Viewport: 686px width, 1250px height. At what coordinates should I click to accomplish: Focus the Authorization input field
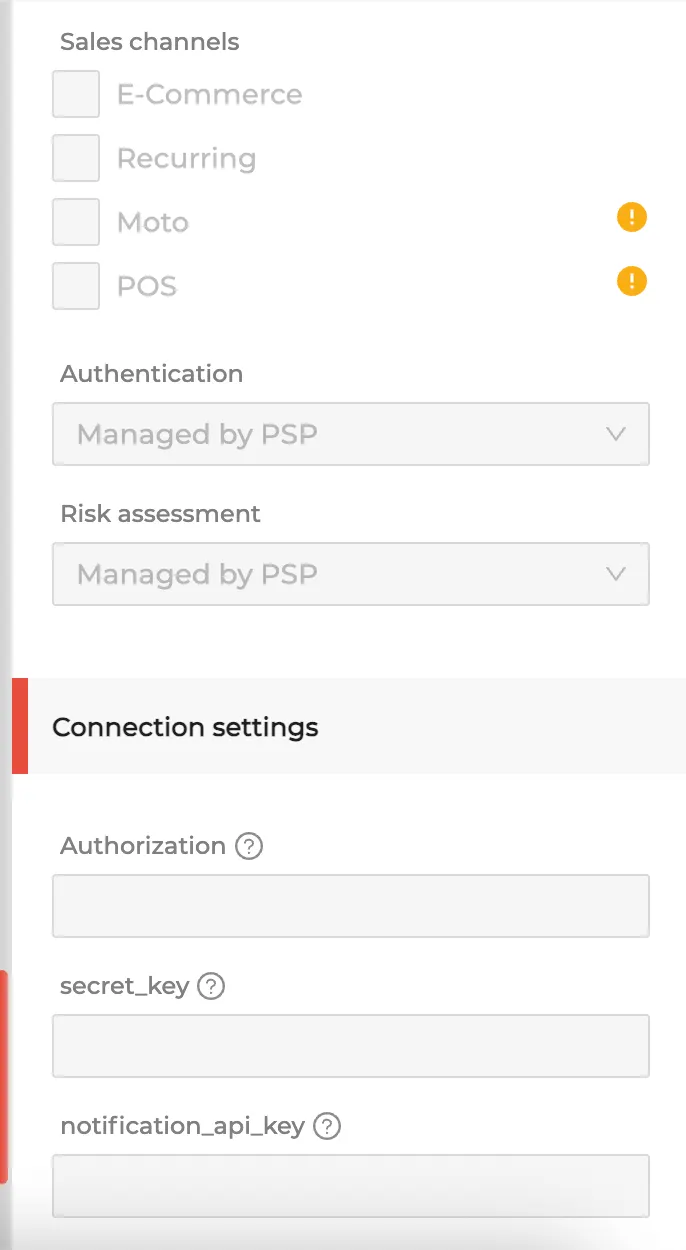click(350, 906)
